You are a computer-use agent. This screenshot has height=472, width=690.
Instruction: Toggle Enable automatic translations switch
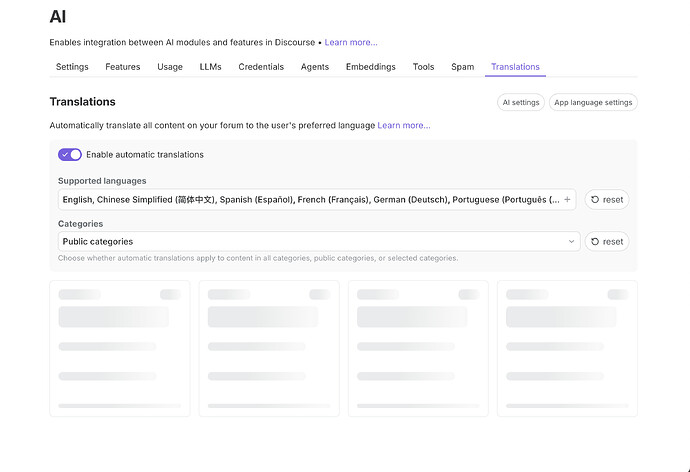(70, 154)
